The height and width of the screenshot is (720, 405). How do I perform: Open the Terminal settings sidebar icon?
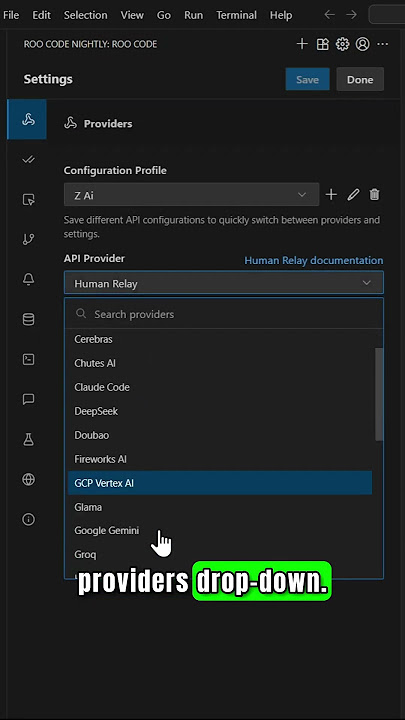click(28, 359)
